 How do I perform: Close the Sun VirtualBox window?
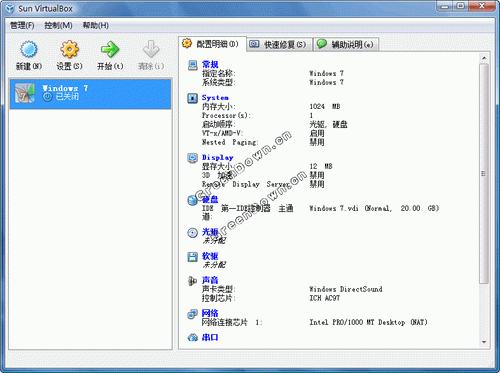coord(482,6)
